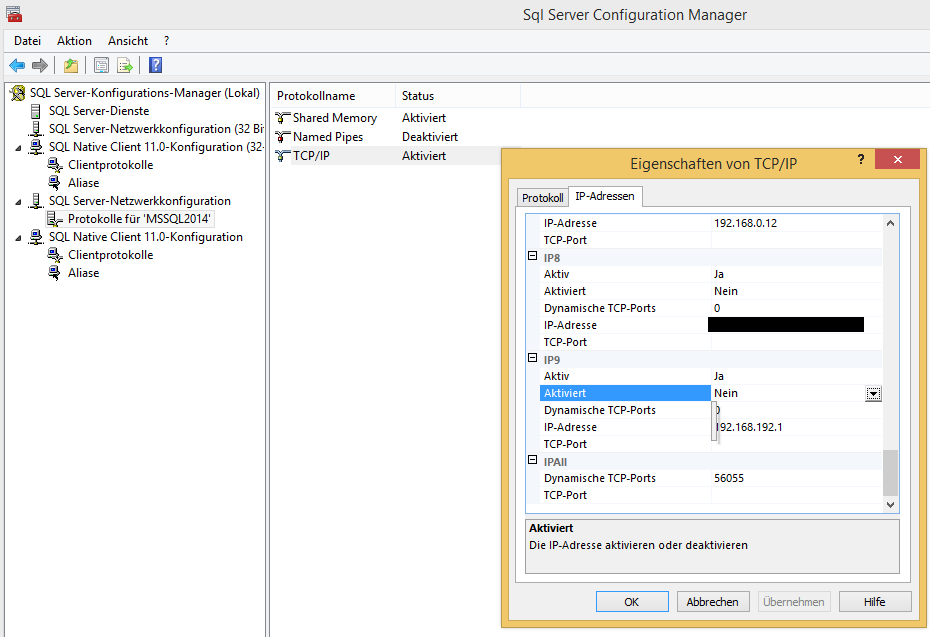This screenshot has width=930, height=637.
Task: Select the Aktiviert row under IP8
Action: pyautogui.click(x=711, y=291)
